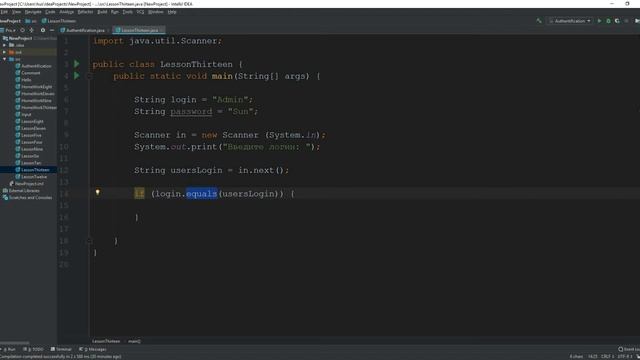Screen dimensions: 640x360
Task: Select LessonFour in project tree
Action: pos(29,142)
